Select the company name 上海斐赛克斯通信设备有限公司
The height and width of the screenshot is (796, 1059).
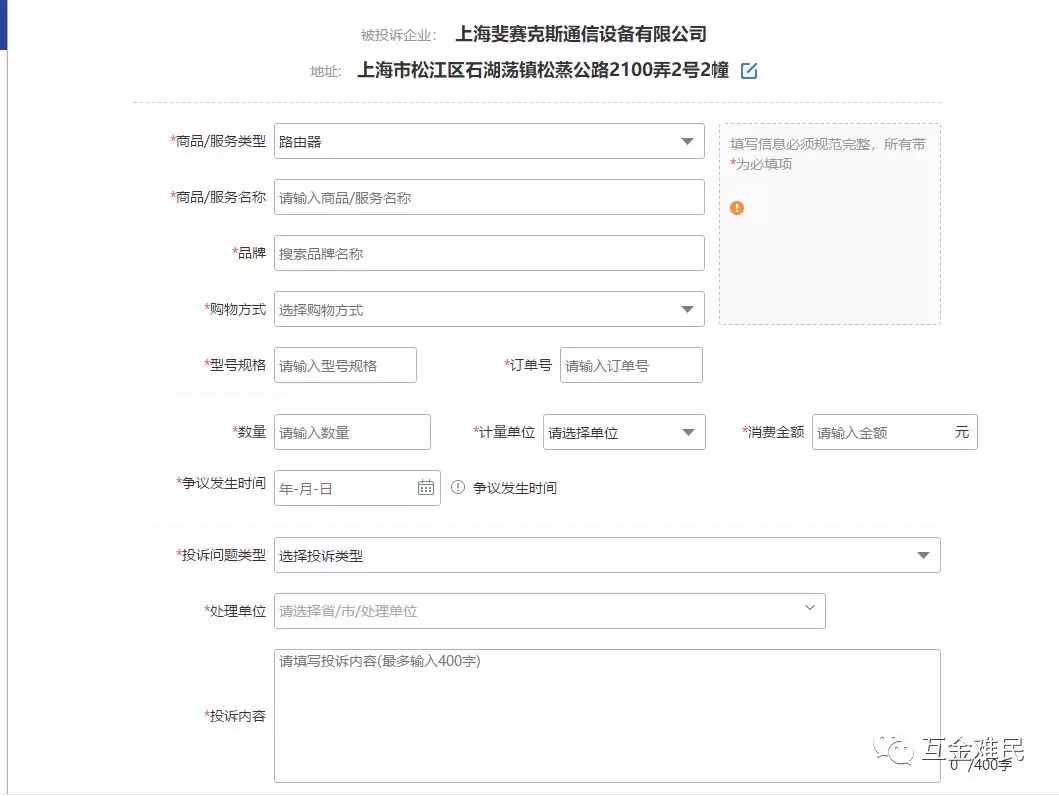click(x=581, y=34)
